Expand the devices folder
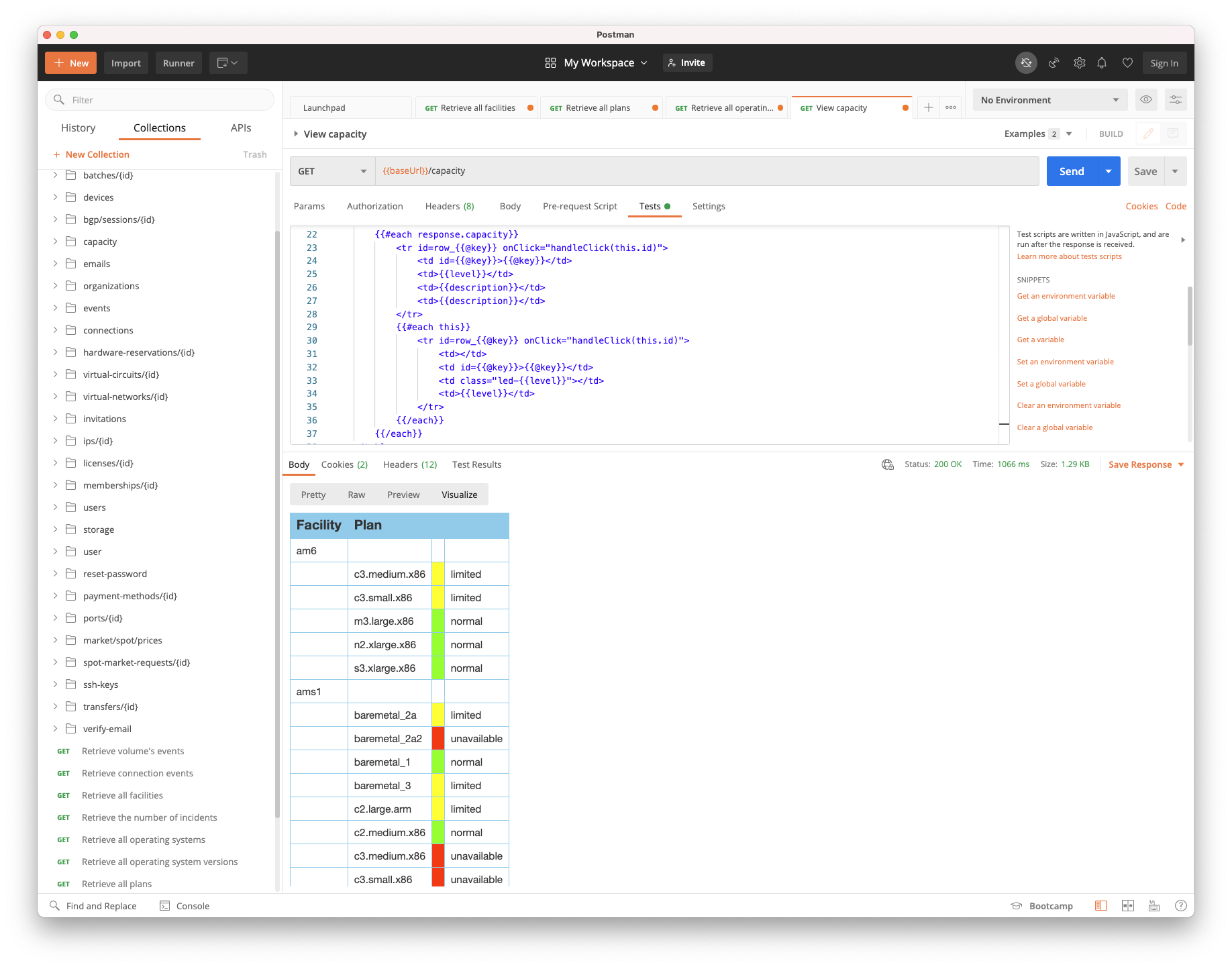Image resolution: width=1232 pixels, height=967 pixels. coord(56,197)
